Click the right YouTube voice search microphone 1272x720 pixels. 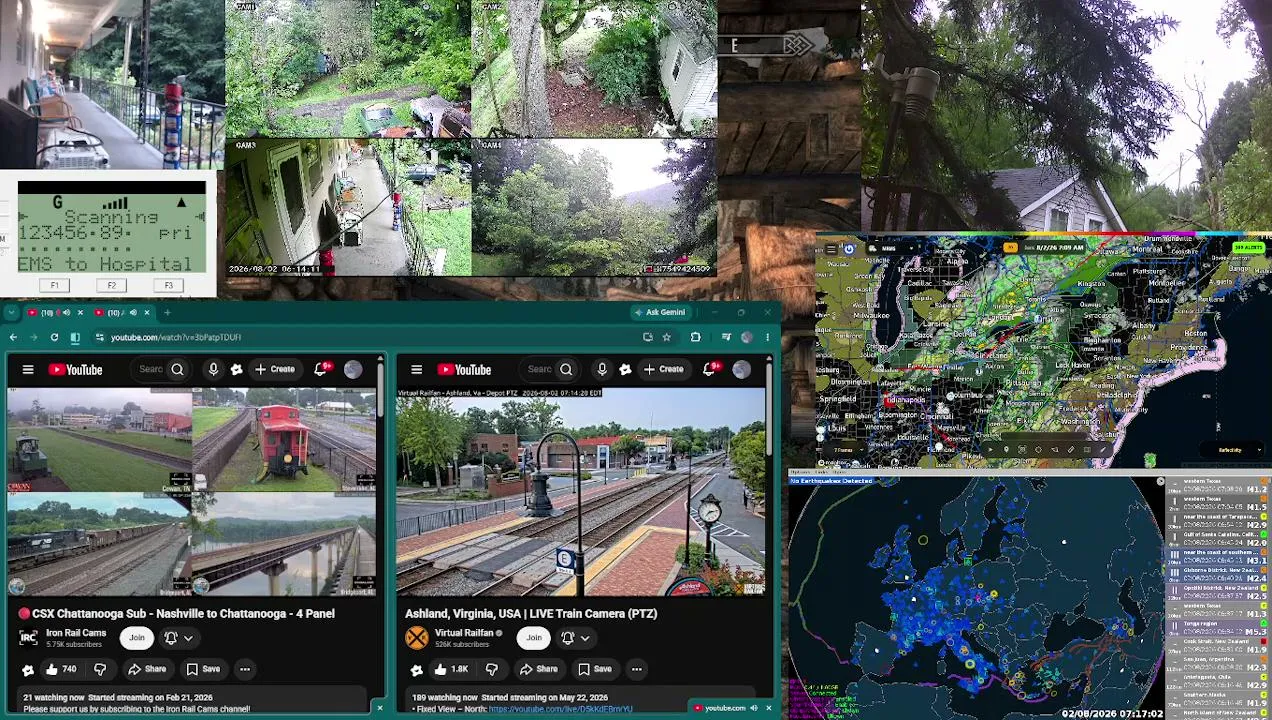(x=602, y=370)
